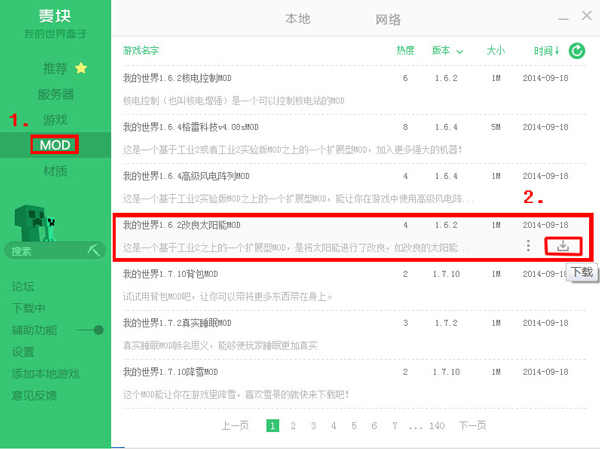Select 我的世界1.7.10降雪MOD entry
600x449 pixels.
[x=170, y=372]
